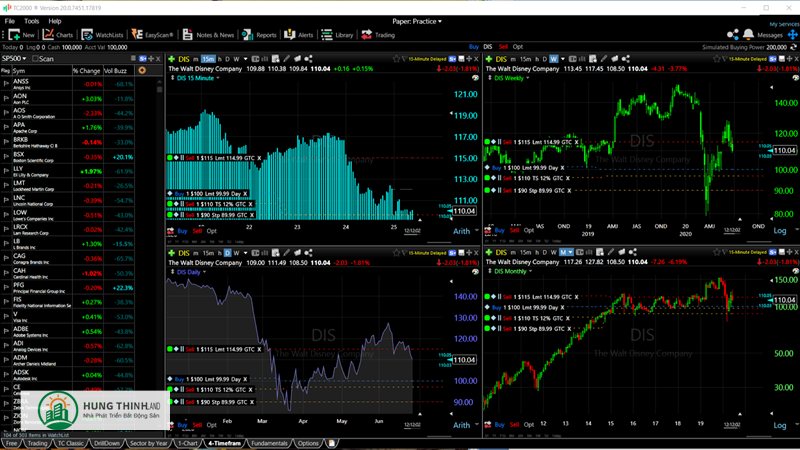This screenshot has width=800, height=450.
Task: Sort by % Change column header
Action: [x=87, y=70]
